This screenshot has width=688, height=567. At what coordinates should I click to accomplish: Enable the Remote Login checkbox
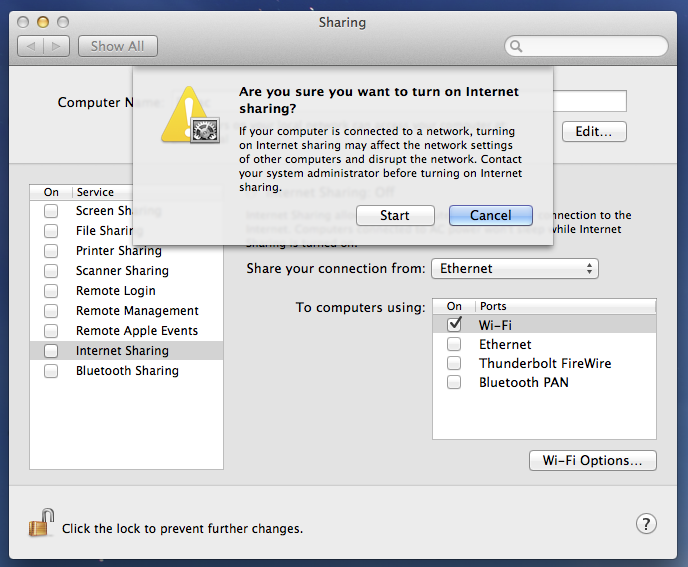(51, 291)
